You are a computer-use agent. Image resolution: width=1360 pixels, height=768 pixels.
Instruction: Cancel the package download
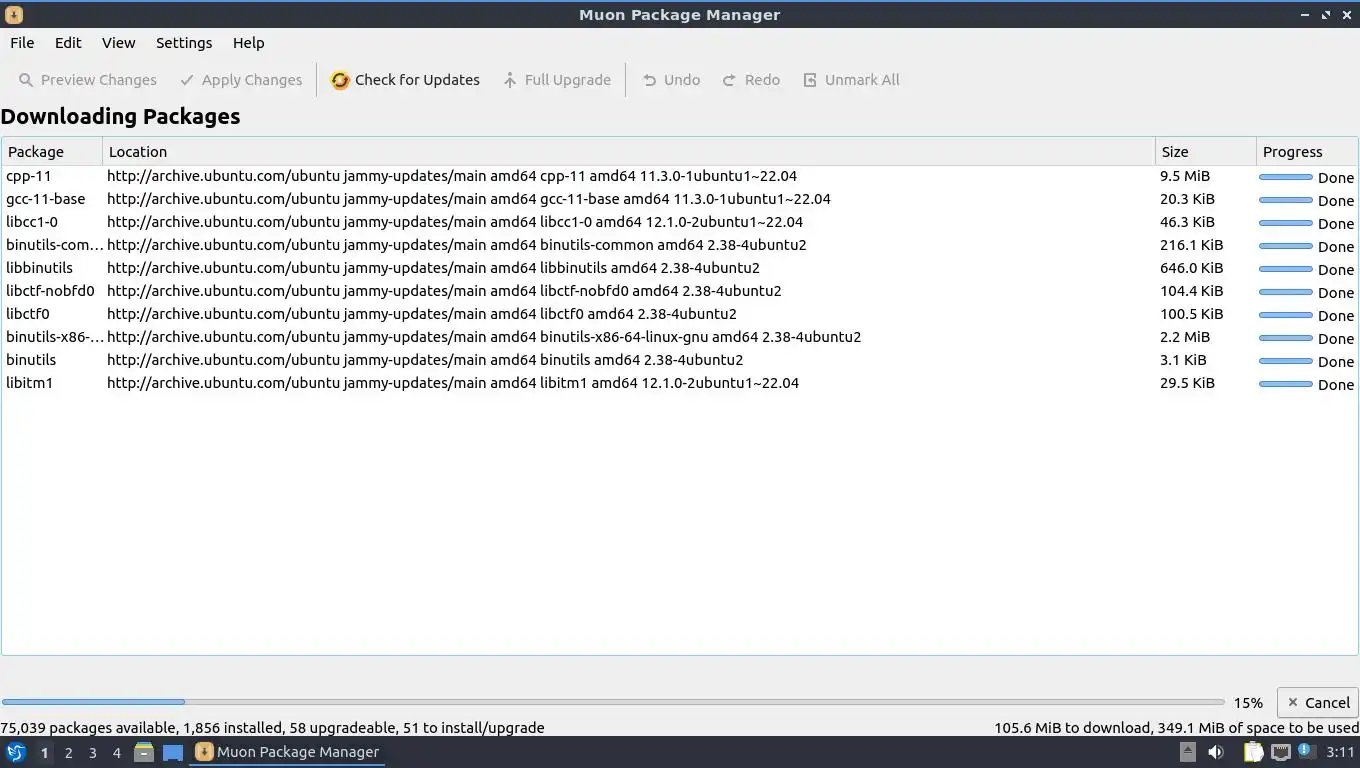pos(1318,703)
